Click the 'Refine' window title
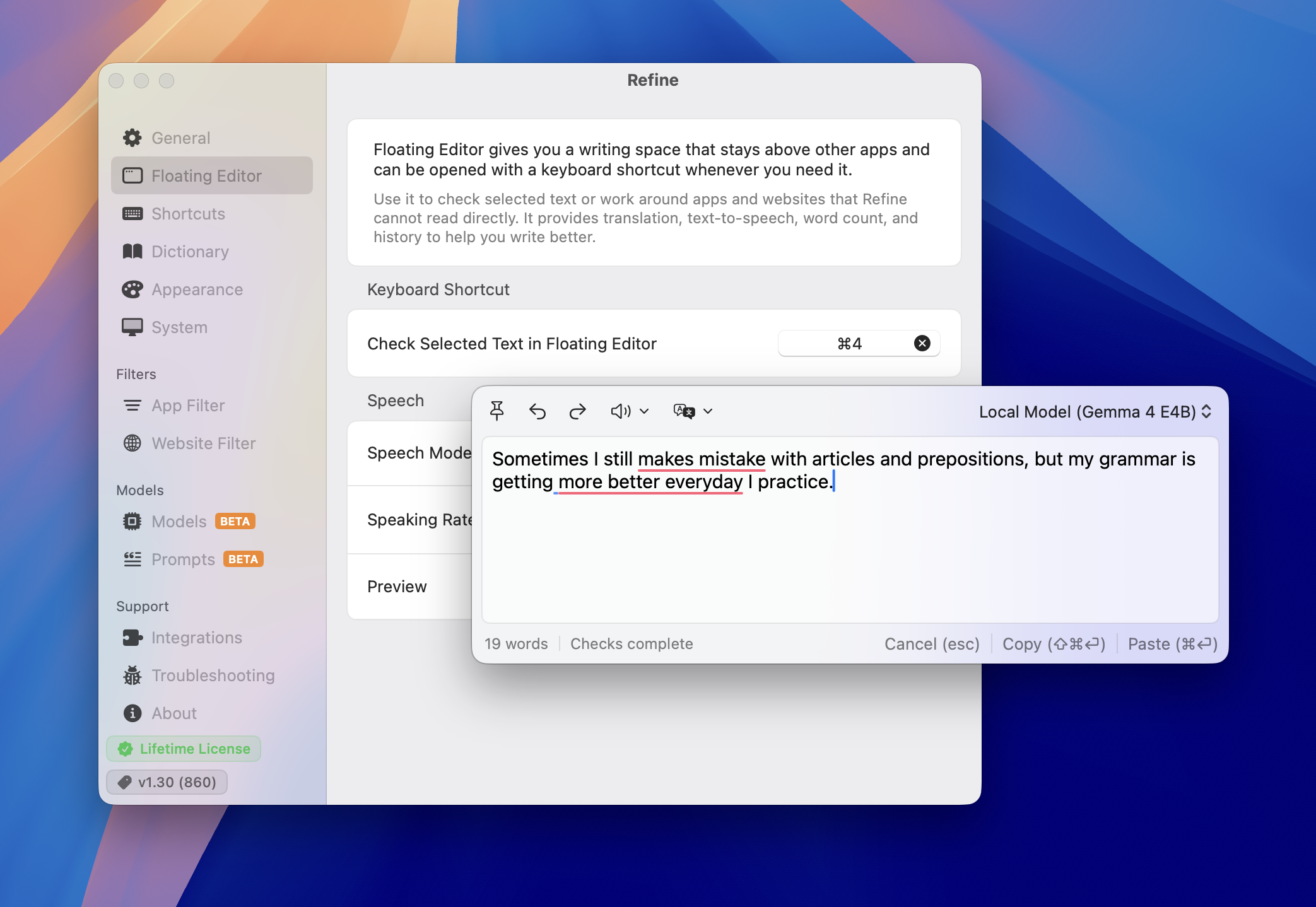 click(x=653, y=80)
